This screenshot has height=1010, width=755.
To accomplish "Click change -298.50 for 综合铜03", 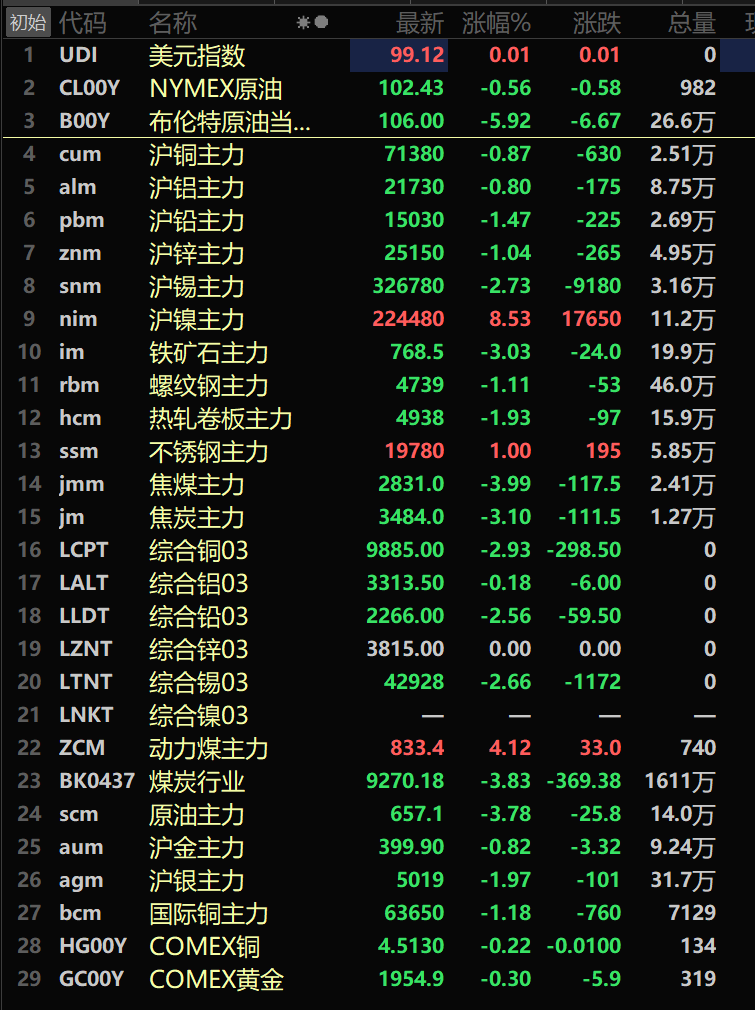I will [584, 550].
